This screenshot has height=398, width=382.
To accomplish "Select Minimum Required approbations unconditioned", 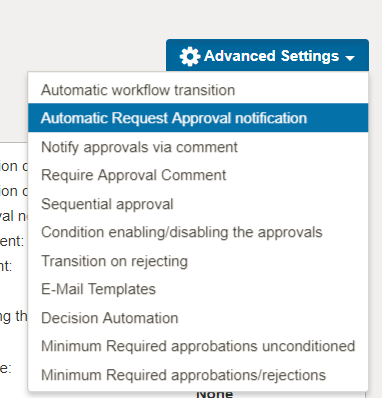I will 198,346.
